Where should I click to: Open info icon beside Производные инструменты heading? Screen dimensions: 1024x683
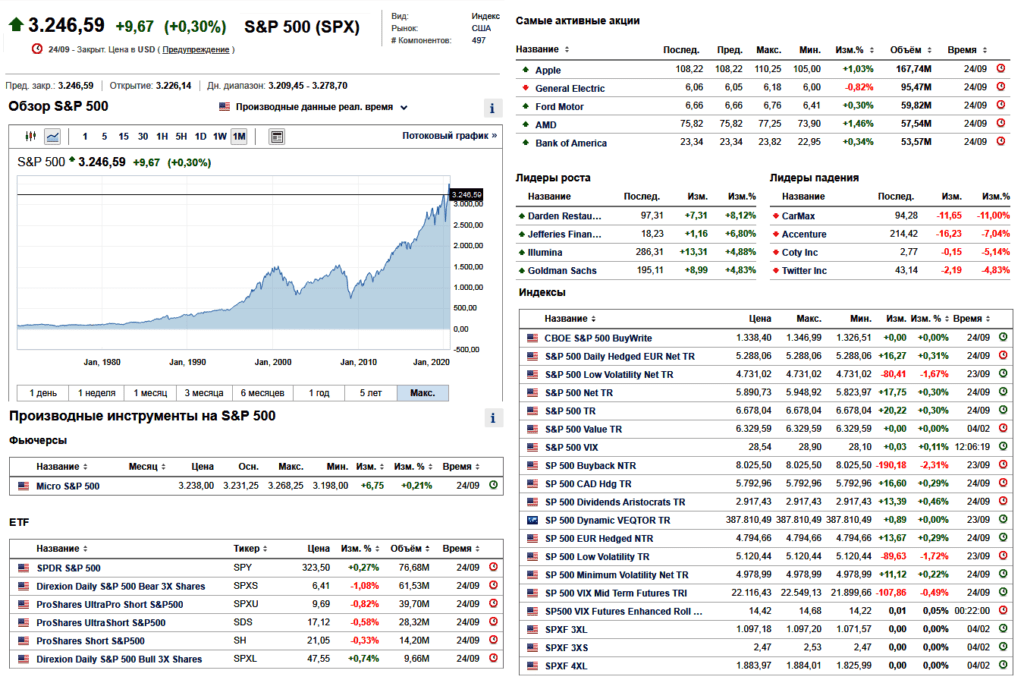(492, 417)
